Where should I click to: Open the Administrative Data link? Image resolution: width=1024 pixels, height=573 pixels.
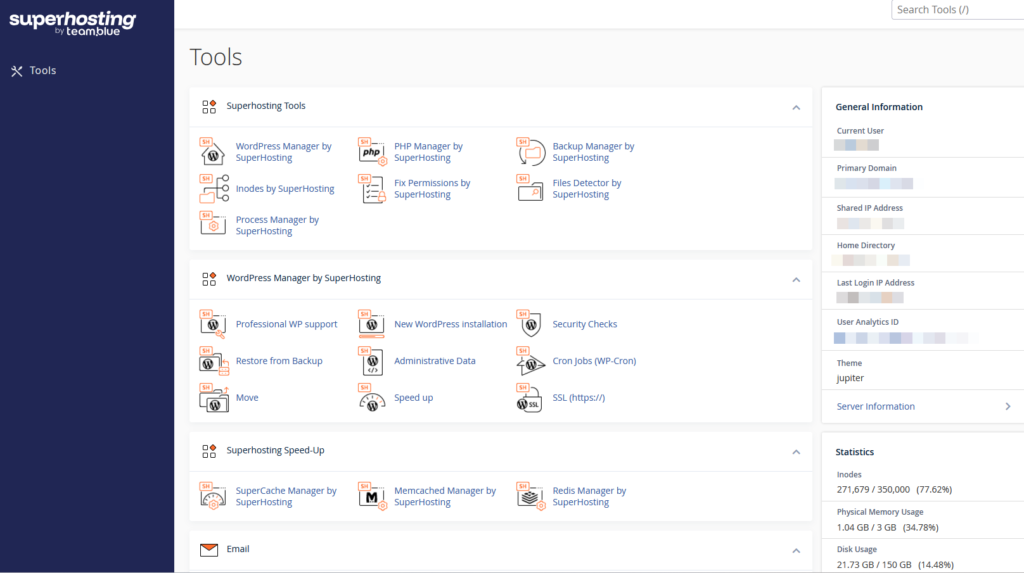tap(434, 361)
